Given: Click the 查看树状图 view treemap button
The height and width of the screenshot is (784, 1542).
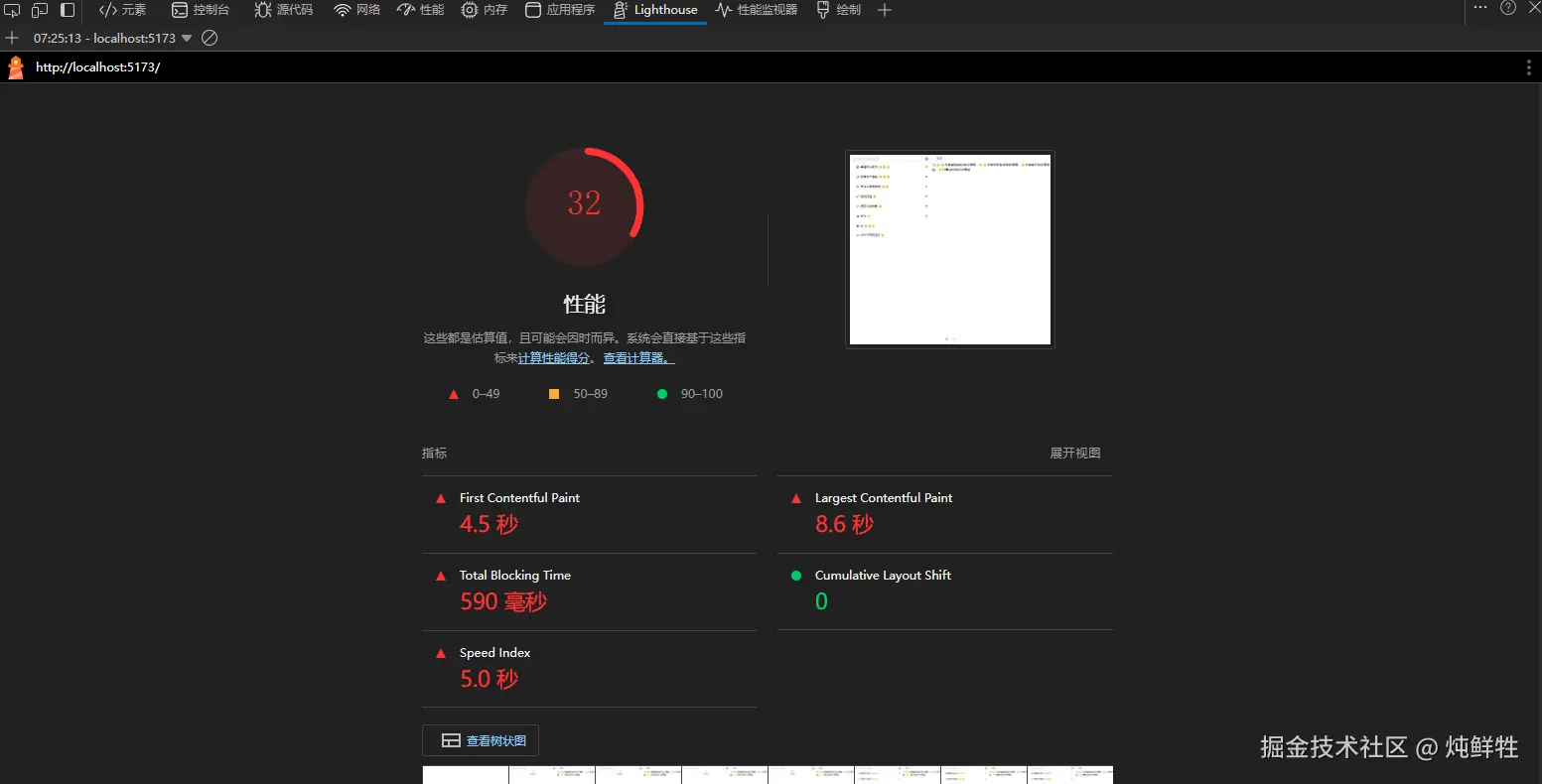Looking at the screenshot, I should 481,740.
